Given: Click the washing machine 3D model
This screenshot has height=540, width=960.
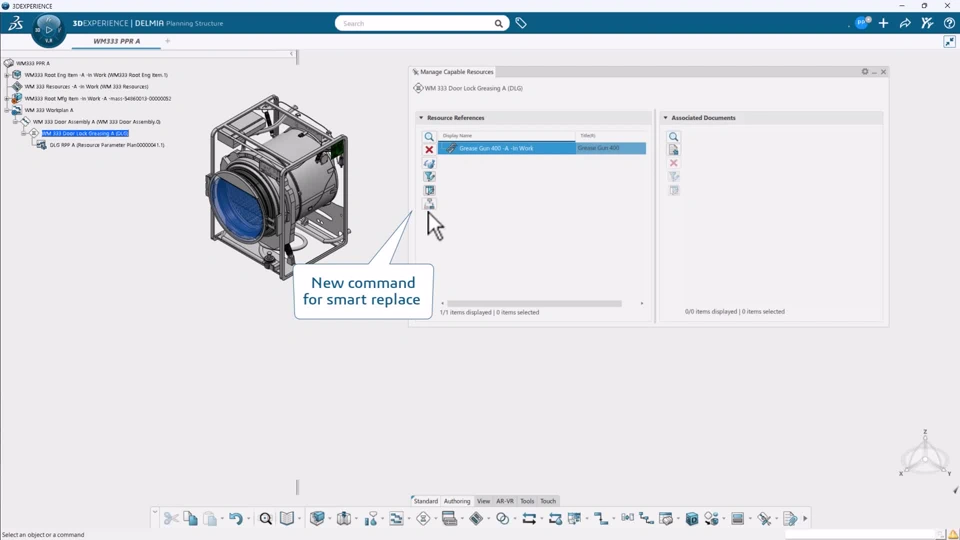Looking at the screenshot, I should click(x=279, y=187).
